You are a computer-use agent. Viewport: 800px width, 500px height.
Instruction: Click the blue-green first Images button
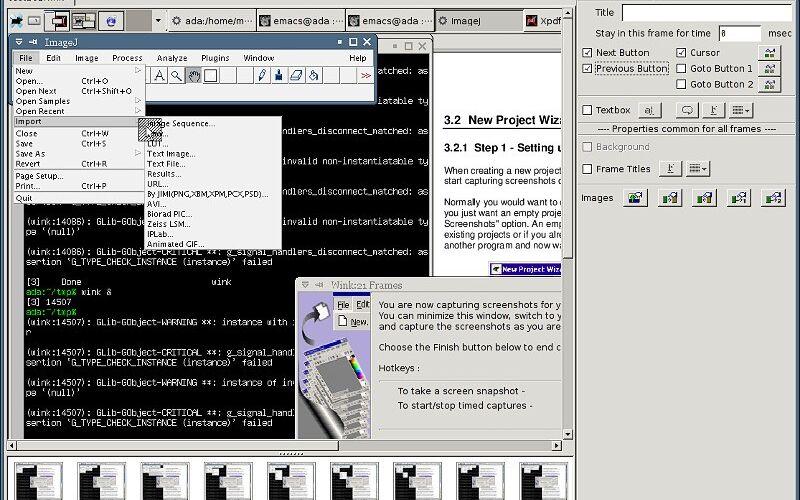(x=635, y=198)
